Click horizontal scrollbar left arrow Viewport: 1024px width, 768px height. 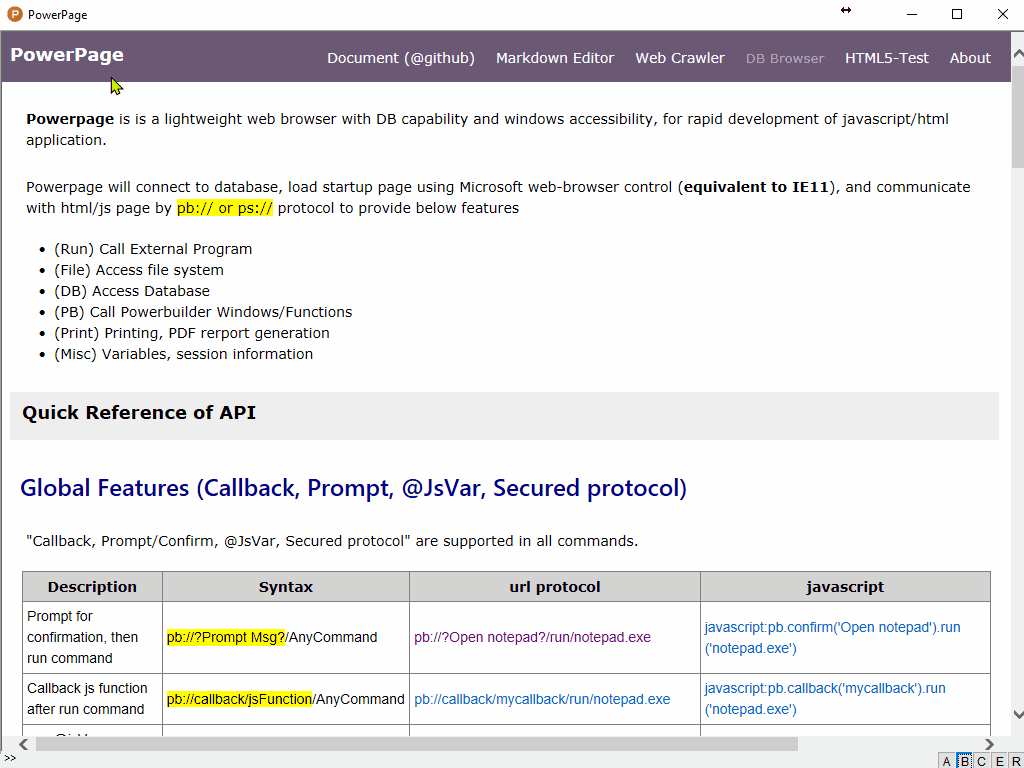[24, 744]
